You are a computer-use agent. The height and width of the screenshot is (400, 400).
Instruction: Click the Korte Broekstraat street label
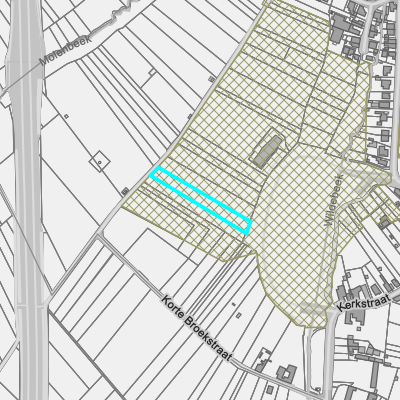click(196, 328)
